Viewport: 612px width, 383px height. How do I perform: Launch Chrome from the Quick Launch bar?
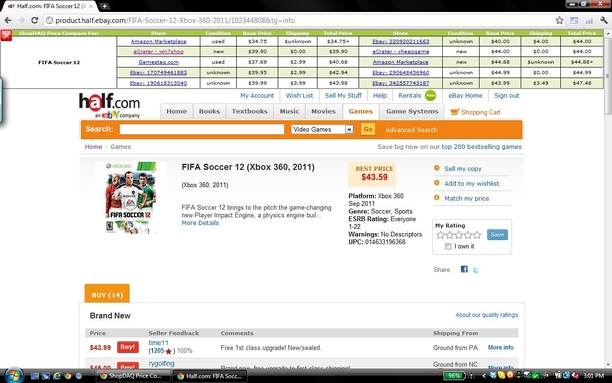click(68, 376)
